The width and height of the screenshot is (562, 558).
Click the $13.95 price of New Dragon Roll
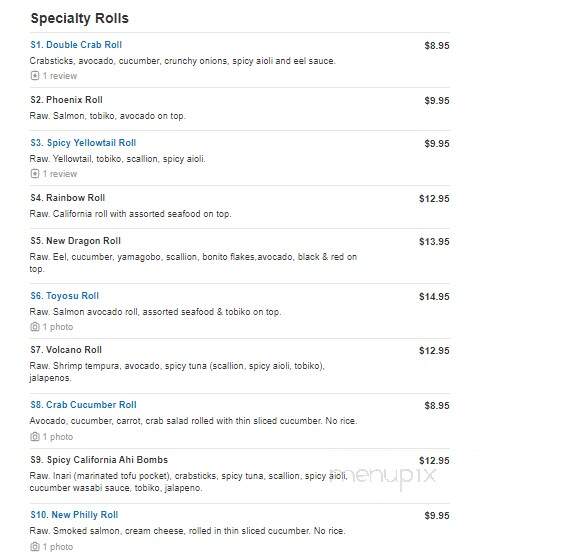(x=434, y=242)
